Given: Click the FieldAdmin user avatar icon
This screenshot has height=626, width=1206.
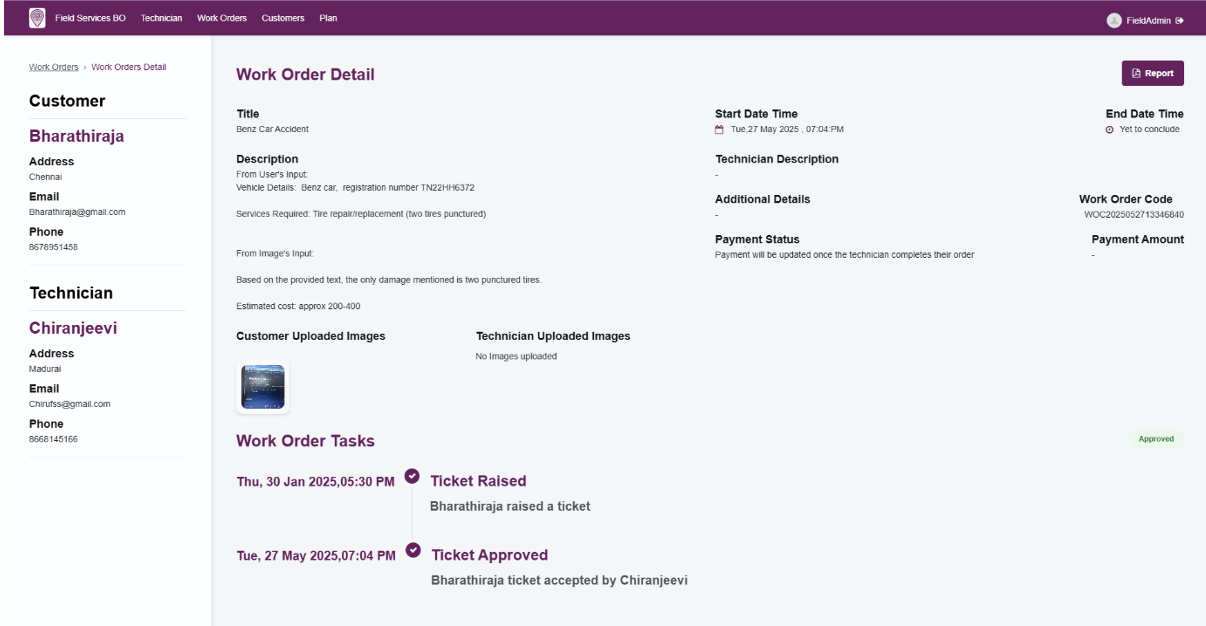Looking at the screenshot, I should pos(1113,20).
